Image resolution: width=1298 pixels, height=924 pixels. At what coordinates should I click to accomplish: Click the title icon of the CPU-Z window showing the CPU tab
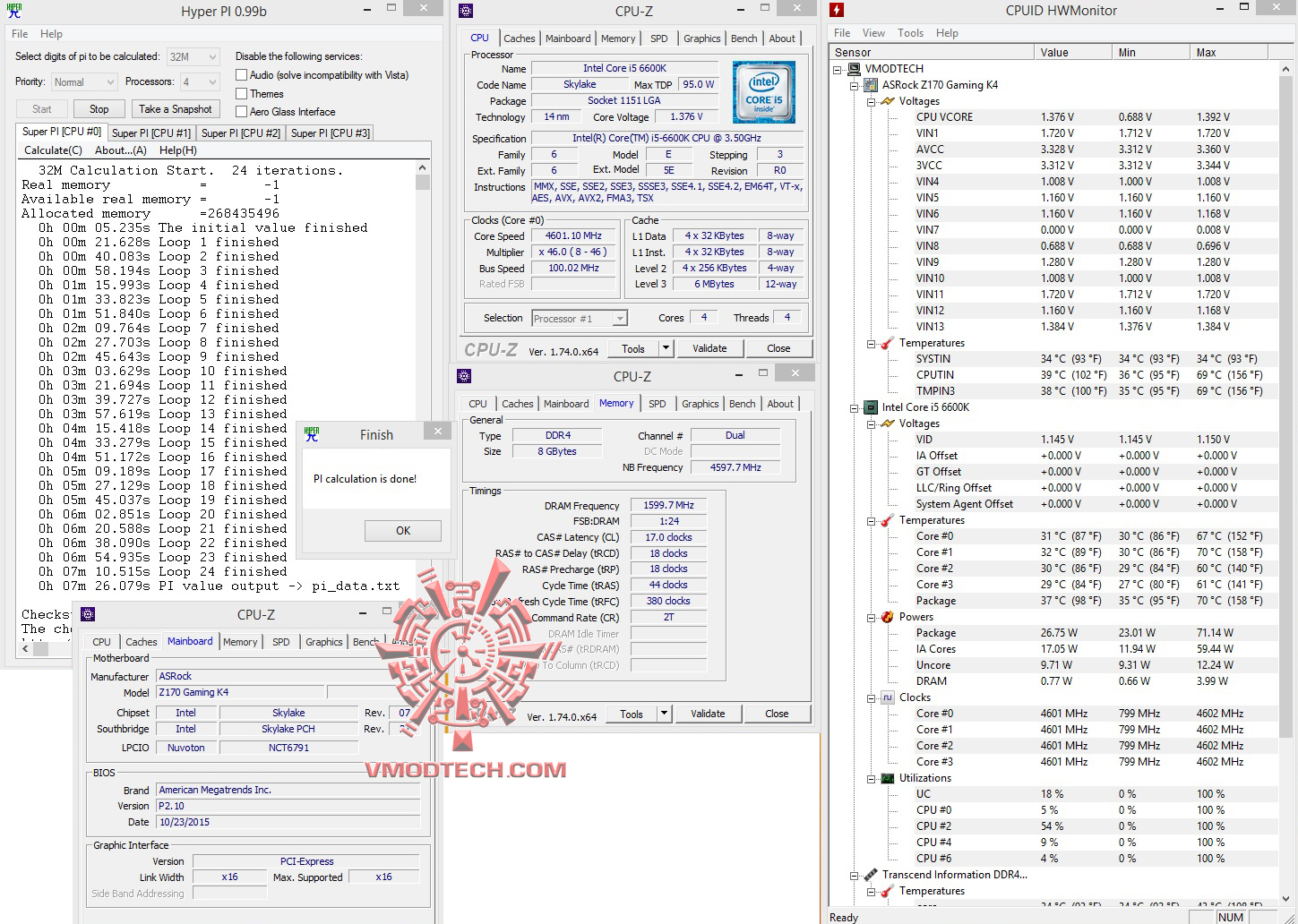pyautogui.click(x=465, y=11)
